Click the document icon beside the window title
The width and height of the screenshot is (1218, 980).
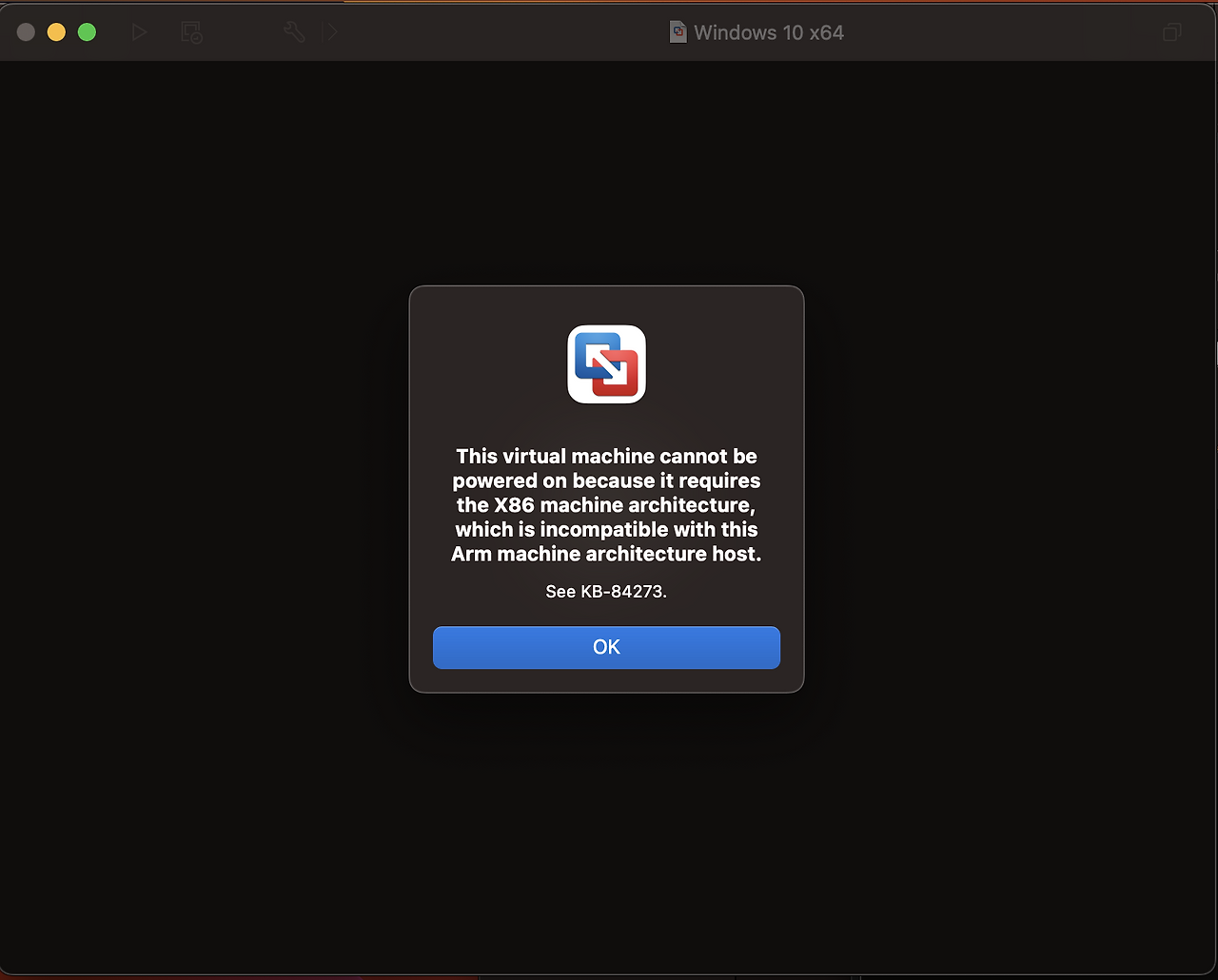[x=678, y=31]
